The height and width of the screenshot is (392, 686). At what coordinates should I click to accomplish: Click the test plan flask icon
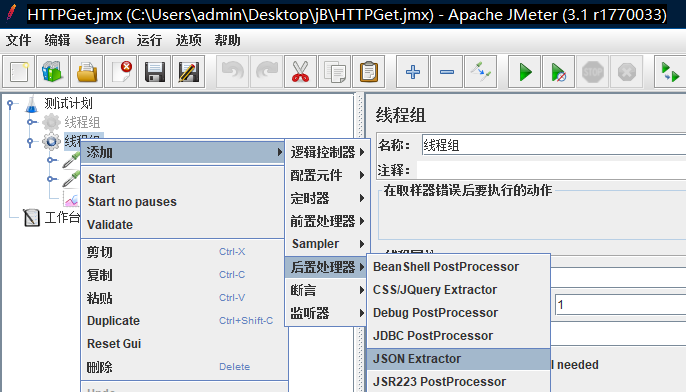point(32,104)
